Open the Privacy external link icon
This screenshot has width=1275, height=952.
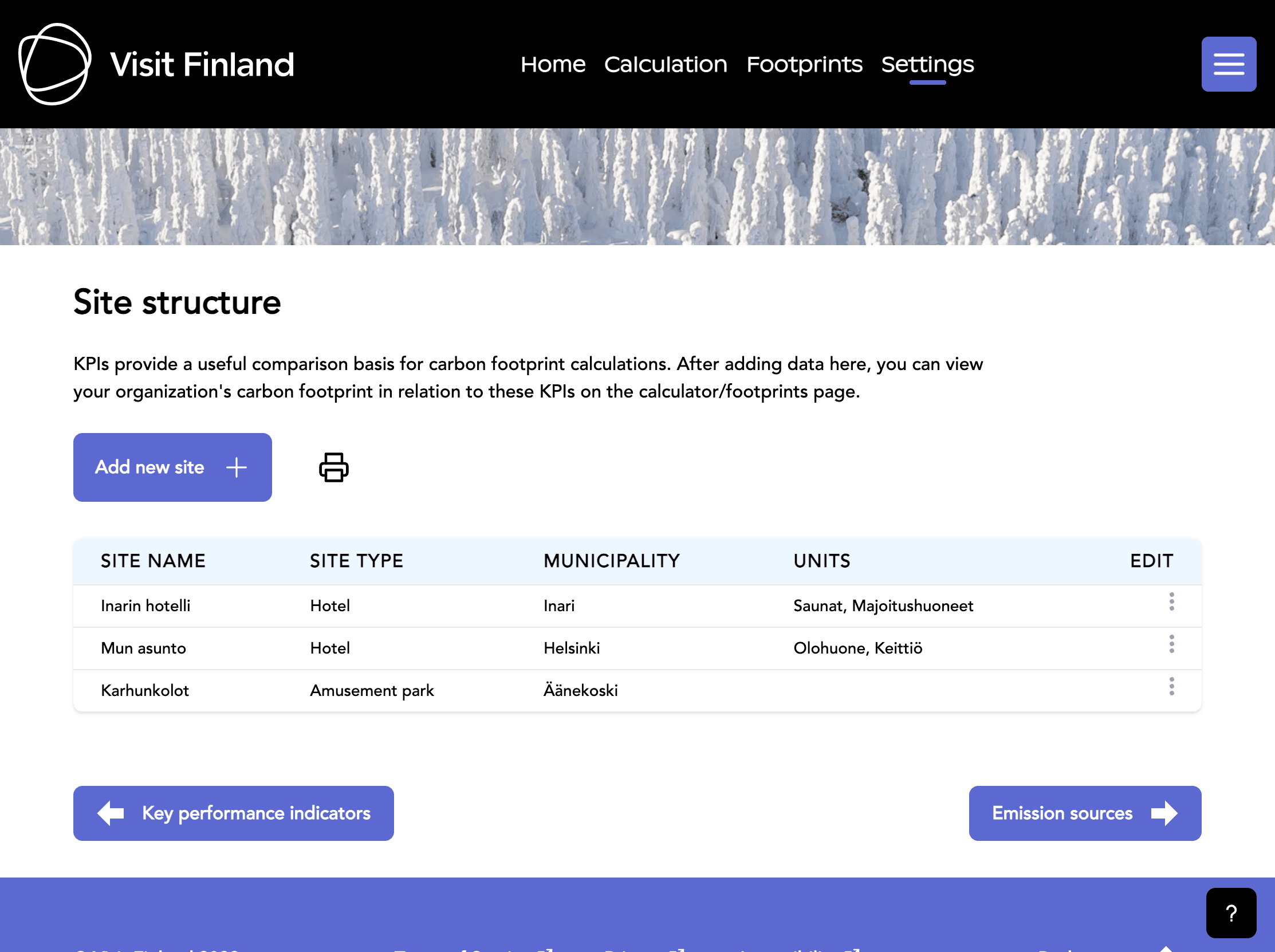680,949
